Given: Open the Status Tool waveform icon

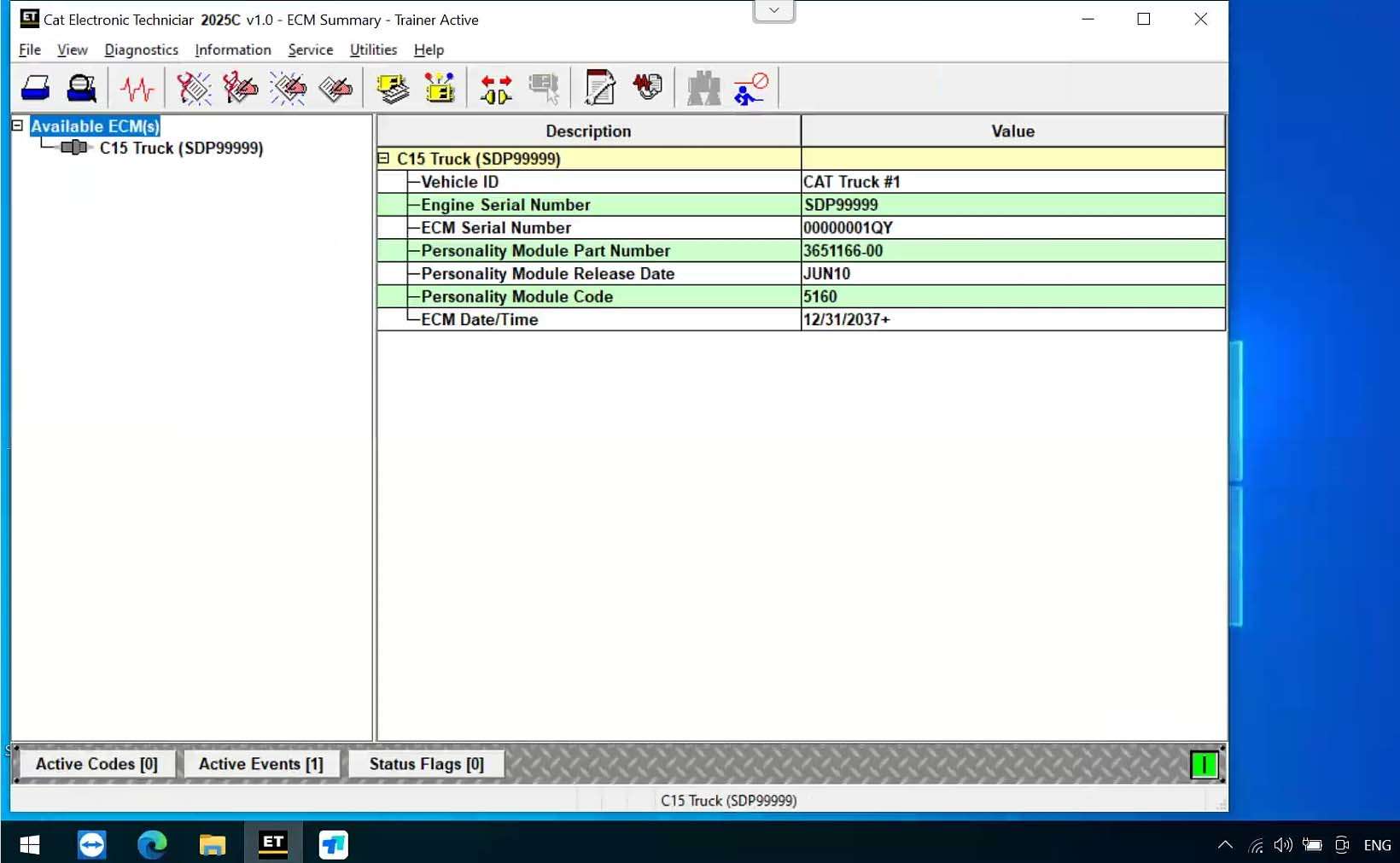Looking at the screenshot, I should click(x=137, y=88).
